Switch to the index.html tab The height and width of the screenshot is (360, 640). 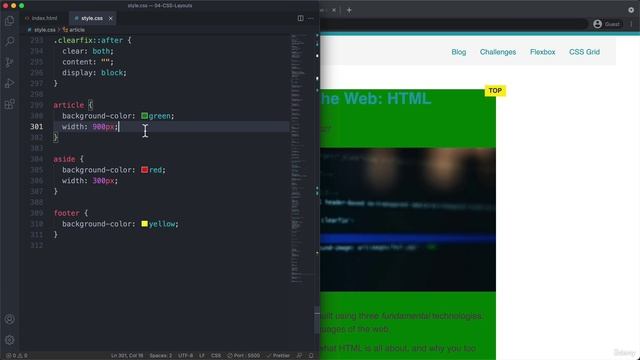pyautogui.click(x=41, y=18)
